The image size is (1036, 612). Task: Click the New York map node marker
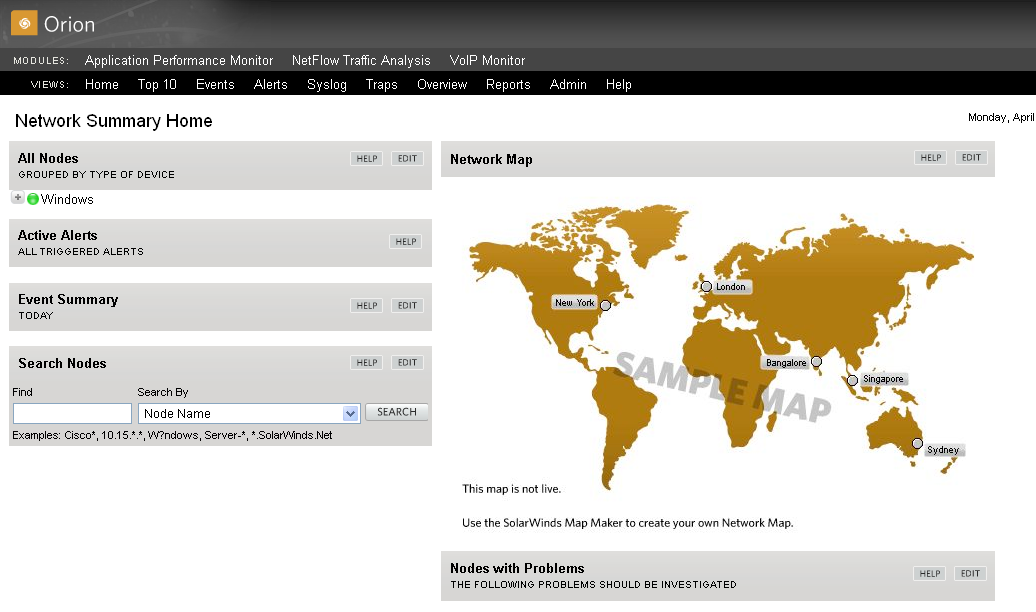[x=605, y=305]
